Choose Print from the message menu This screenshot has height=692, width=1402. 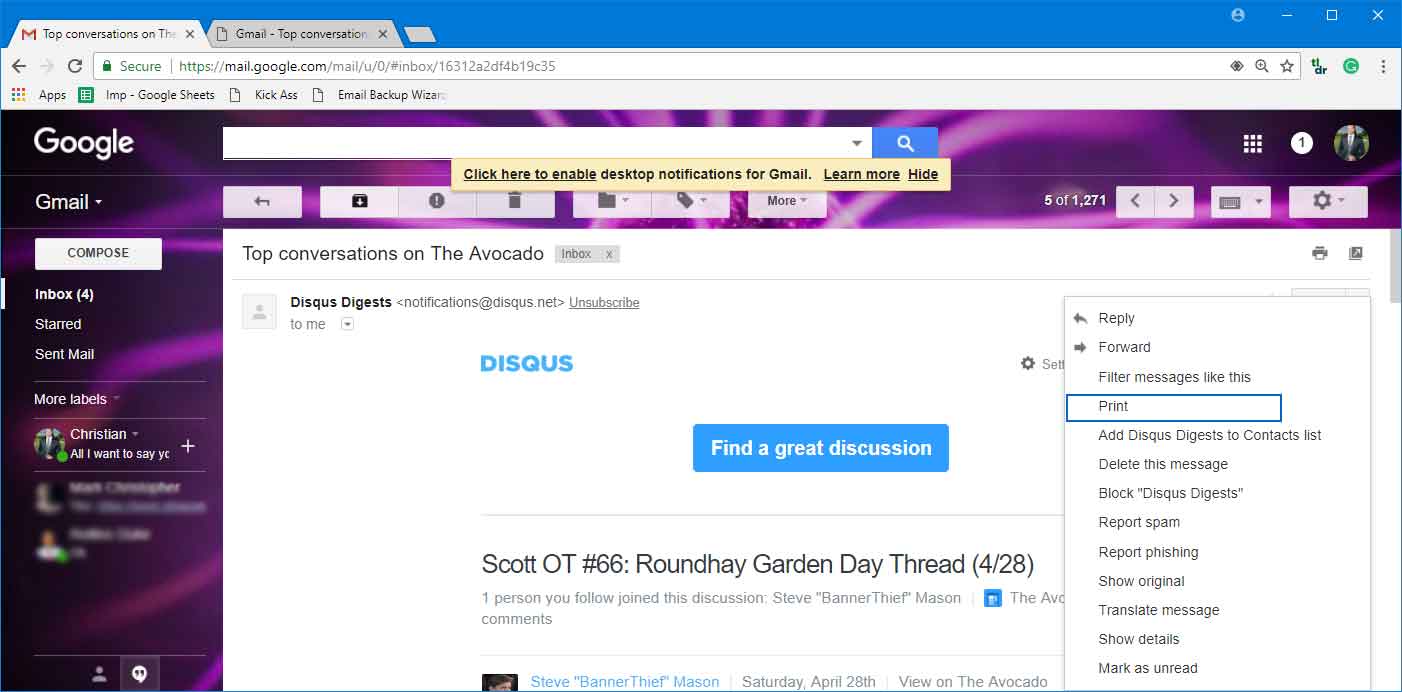tap(1174, 406)
